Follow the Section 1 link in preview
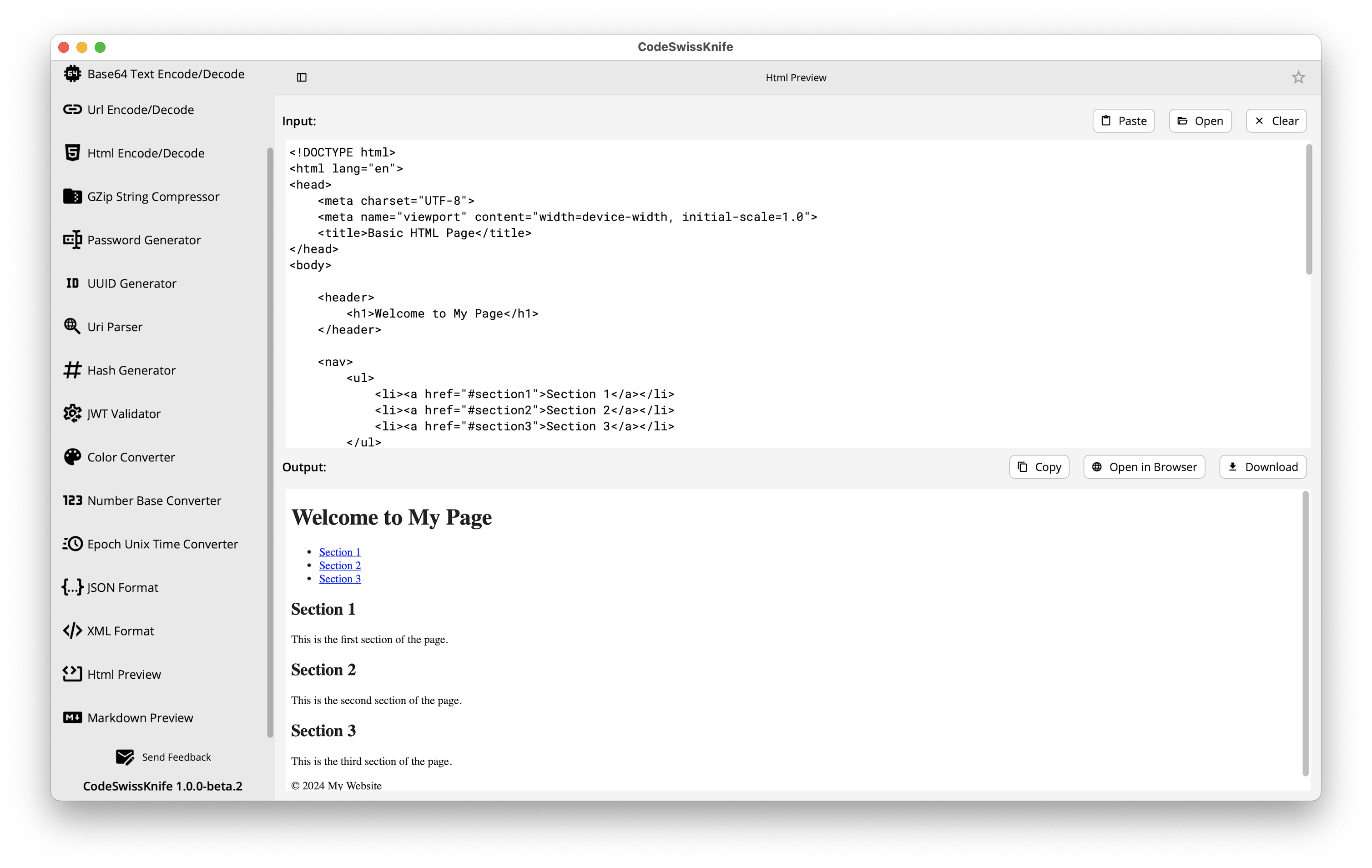The height and width of the screenshot is (868, 1372). coord(339,552)
